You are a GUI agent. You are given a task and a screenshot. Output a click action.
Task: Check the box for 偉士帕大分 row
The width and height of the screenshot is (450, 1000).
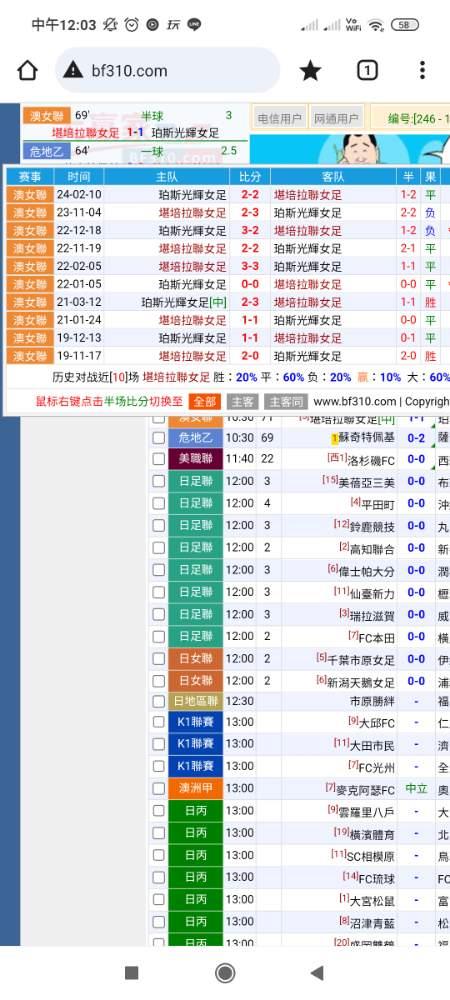pyautogui.click(x=159, y=570)
